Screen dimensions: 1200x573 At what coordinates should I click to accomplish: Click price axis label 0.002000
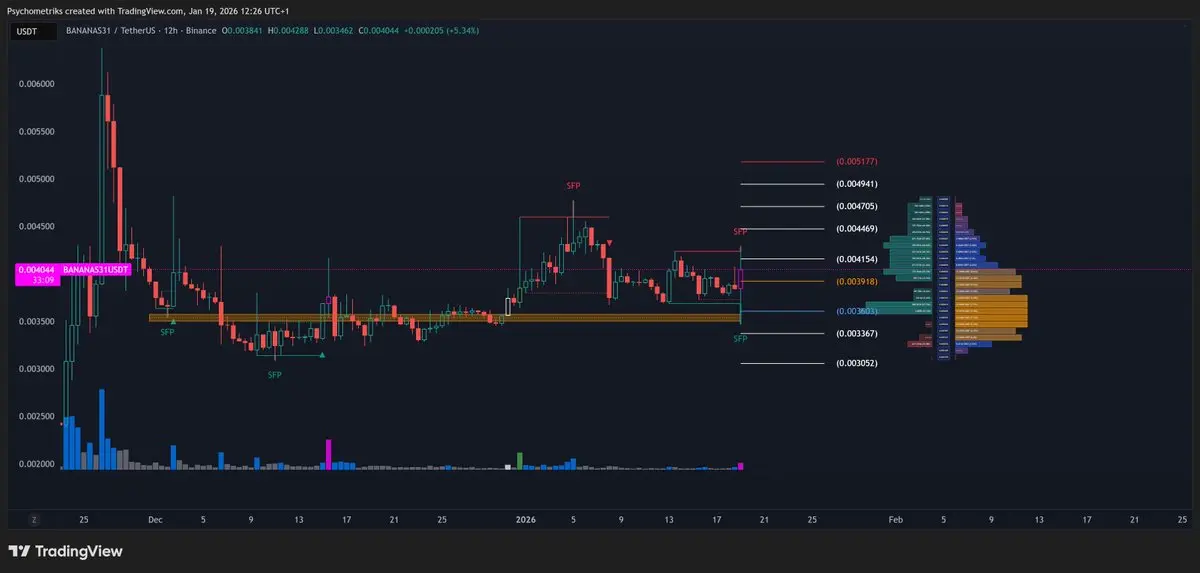(37, 464)
